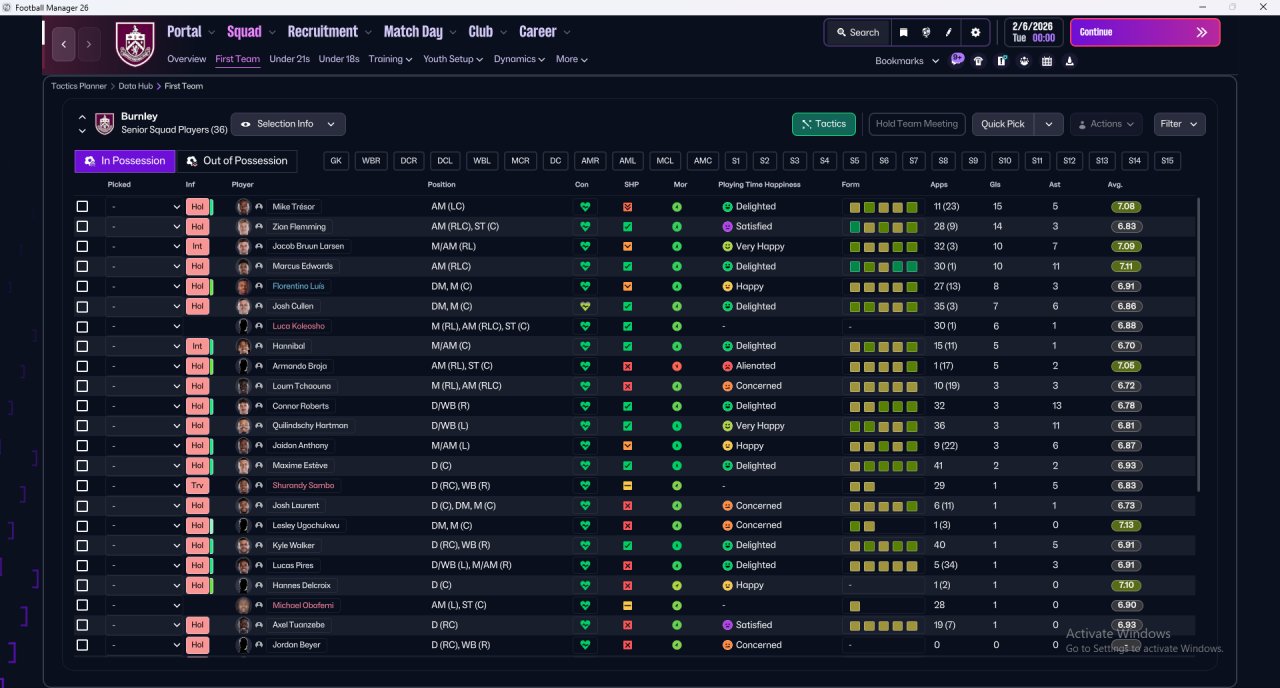Tick the checkbox for Mike Trésor
This screenshot has height=688, width=1280.
coord(82,207)
